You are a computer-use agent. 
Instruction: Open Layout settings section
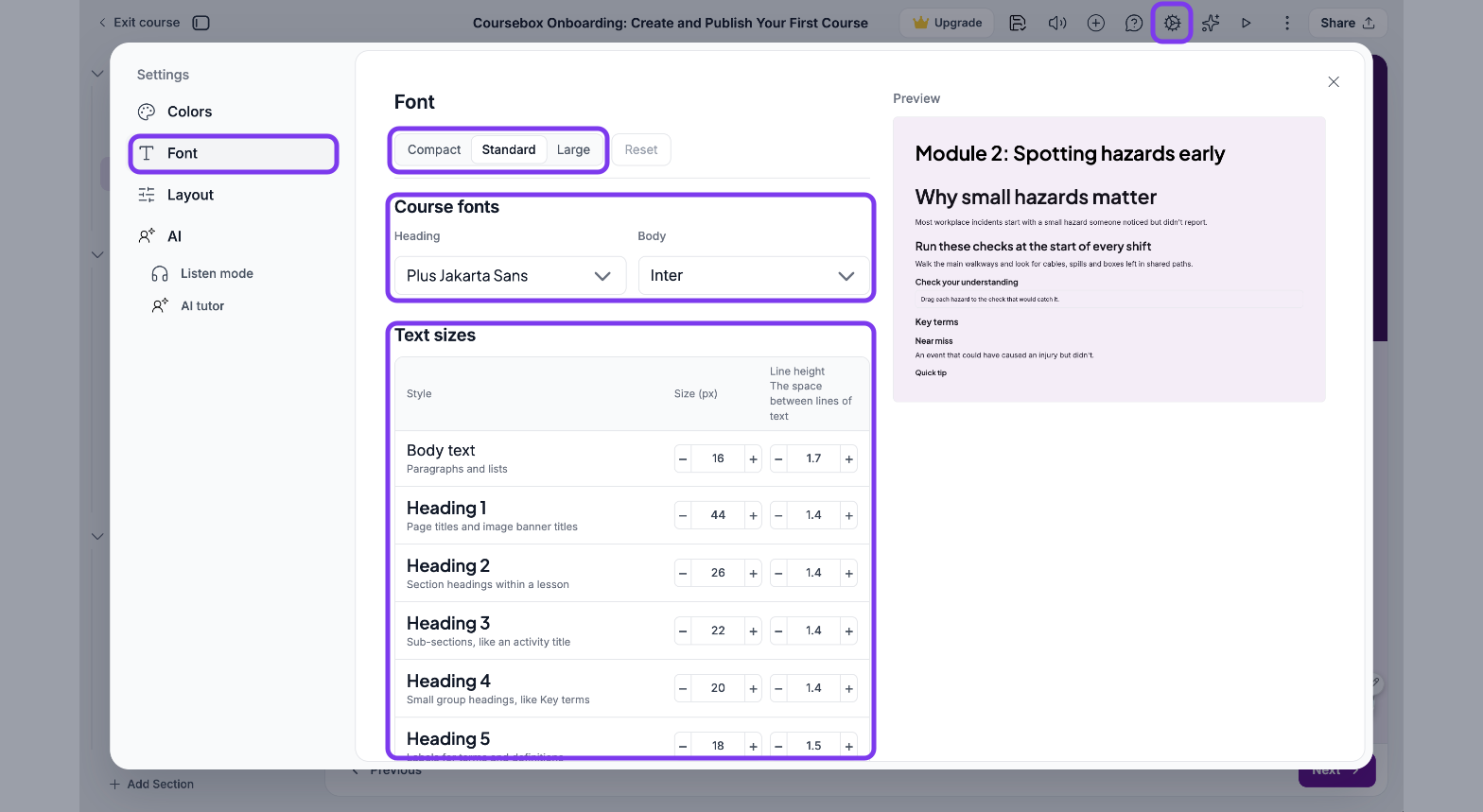pyautogui.click(x=234, y=195)
